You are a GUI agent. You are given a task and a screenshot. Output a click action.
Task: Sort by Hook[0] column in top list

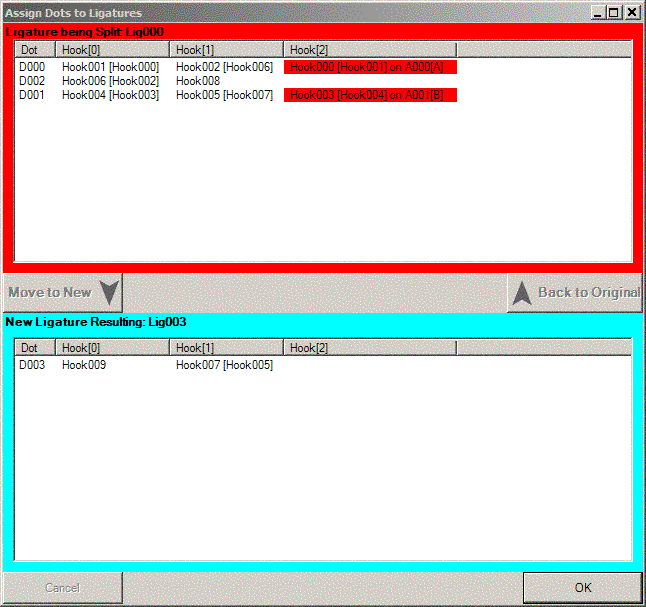pyautogui.click(x=112, y=49)
